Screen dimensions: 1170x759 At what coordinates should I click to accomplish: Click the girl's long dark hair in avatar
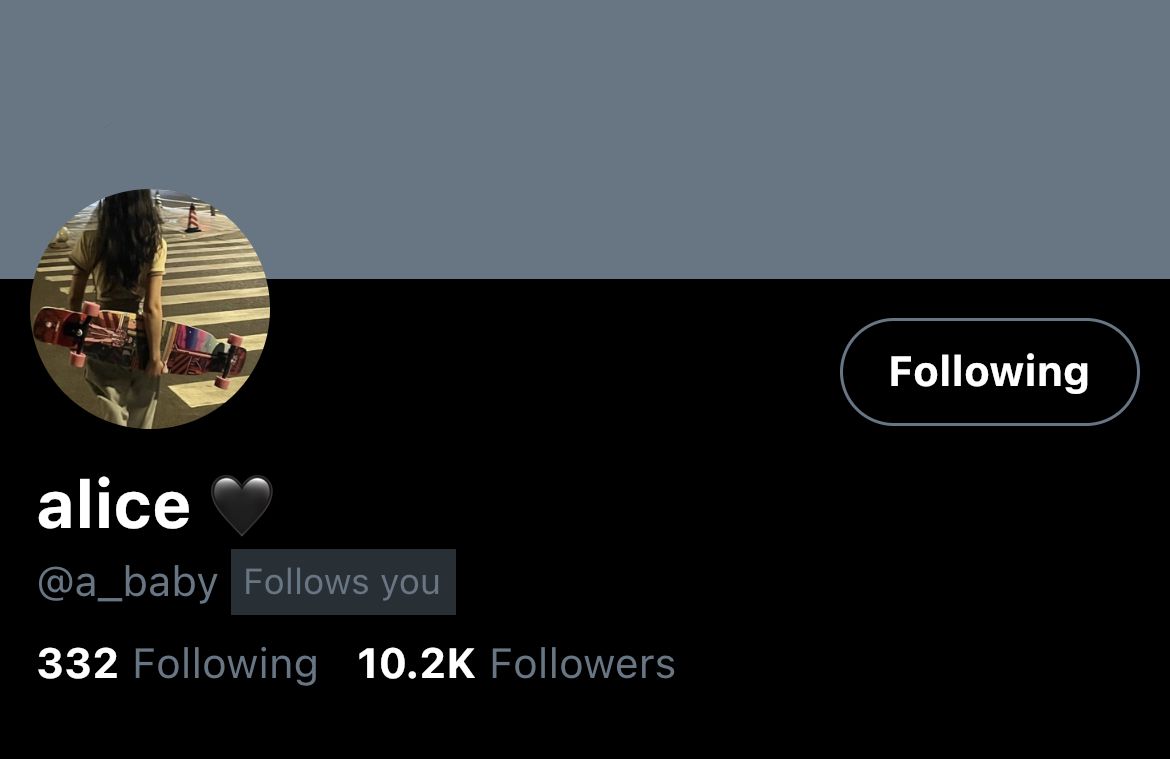[128, 239]
